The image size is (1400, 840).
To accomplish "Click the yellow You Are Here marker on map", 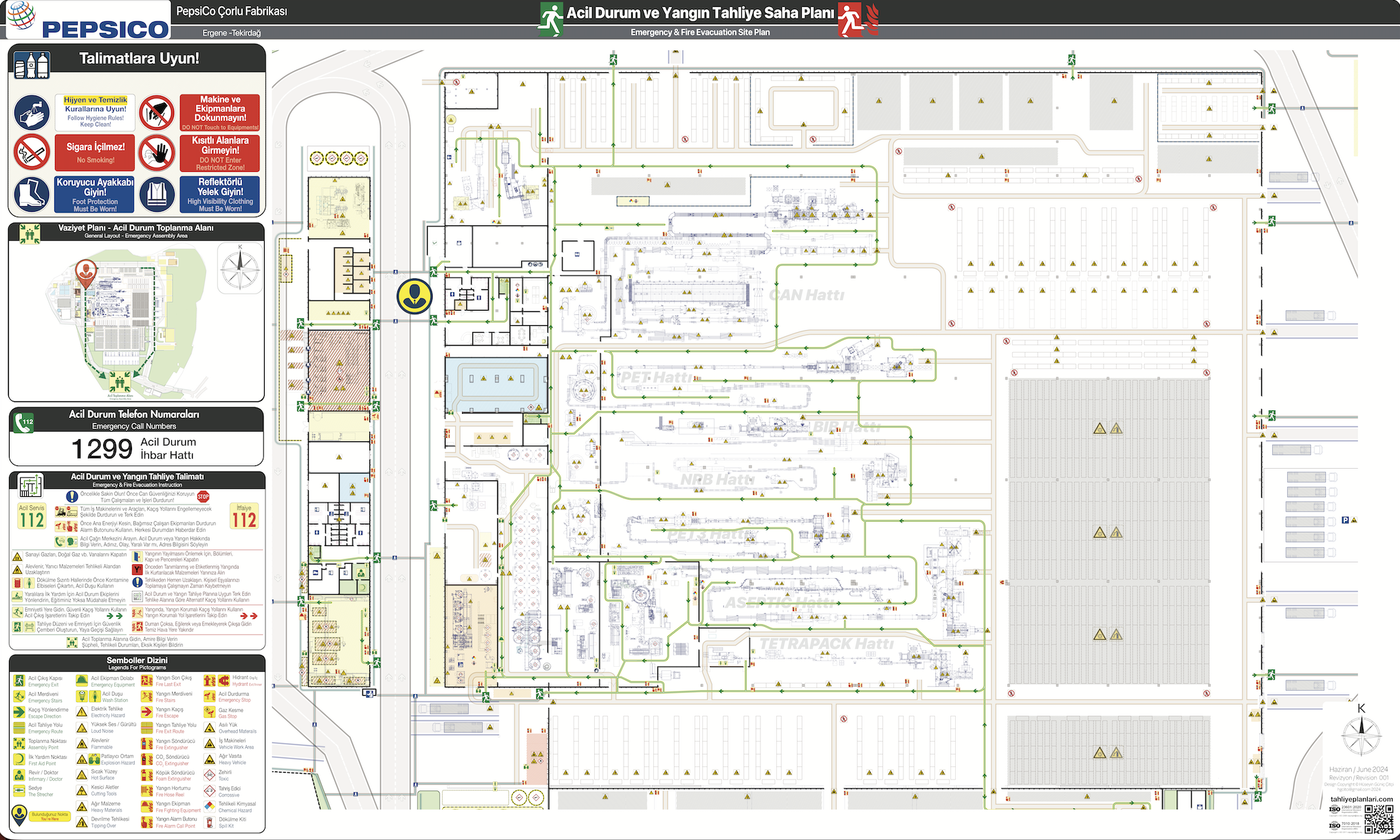I will click(414, 296).
